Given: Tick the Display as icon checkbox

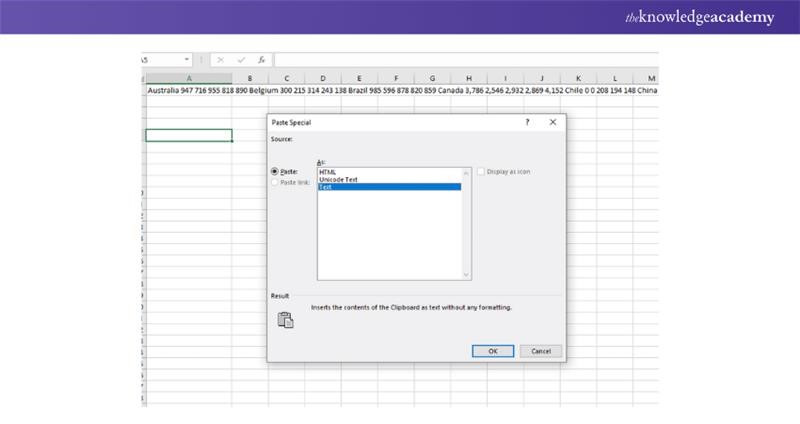Looking at the screenshot, I should pyautogui.click(x=481, y=171).
